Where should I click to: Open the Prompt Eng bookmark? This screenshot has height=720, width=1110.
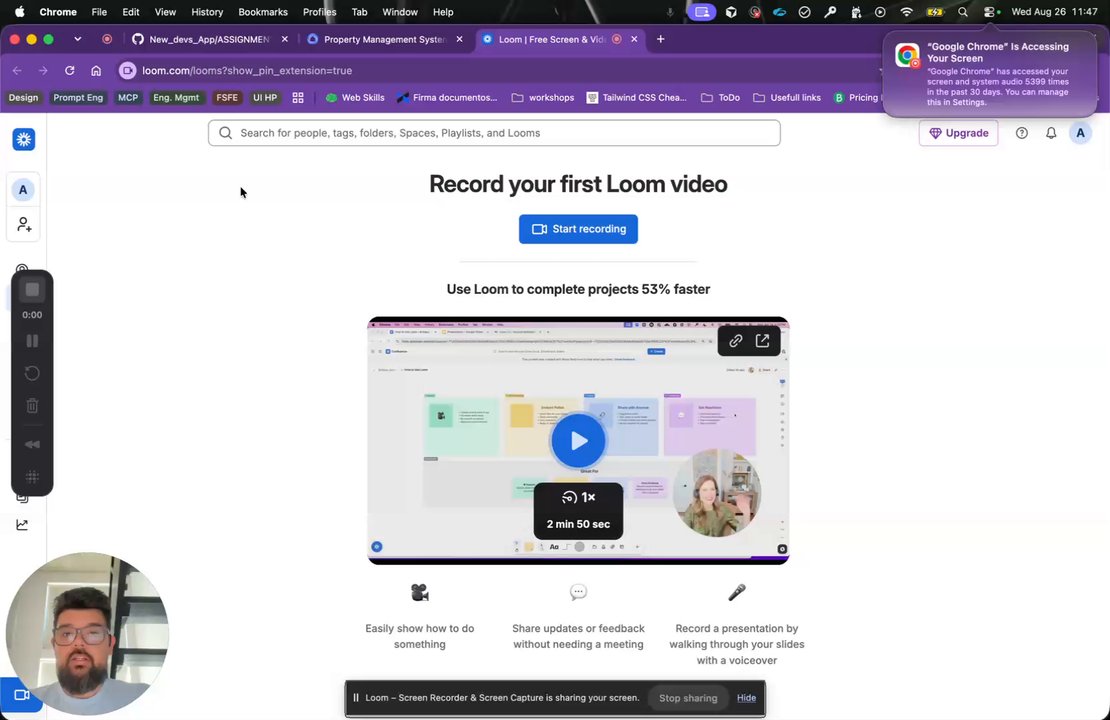[78, 98]
